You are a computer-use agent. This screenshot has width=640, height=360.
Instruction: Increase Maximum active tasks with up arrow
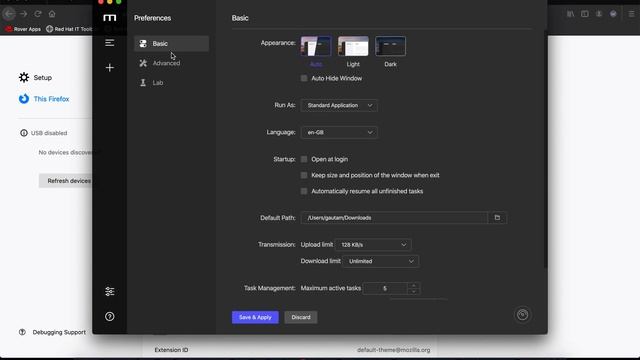click(414, 285)
